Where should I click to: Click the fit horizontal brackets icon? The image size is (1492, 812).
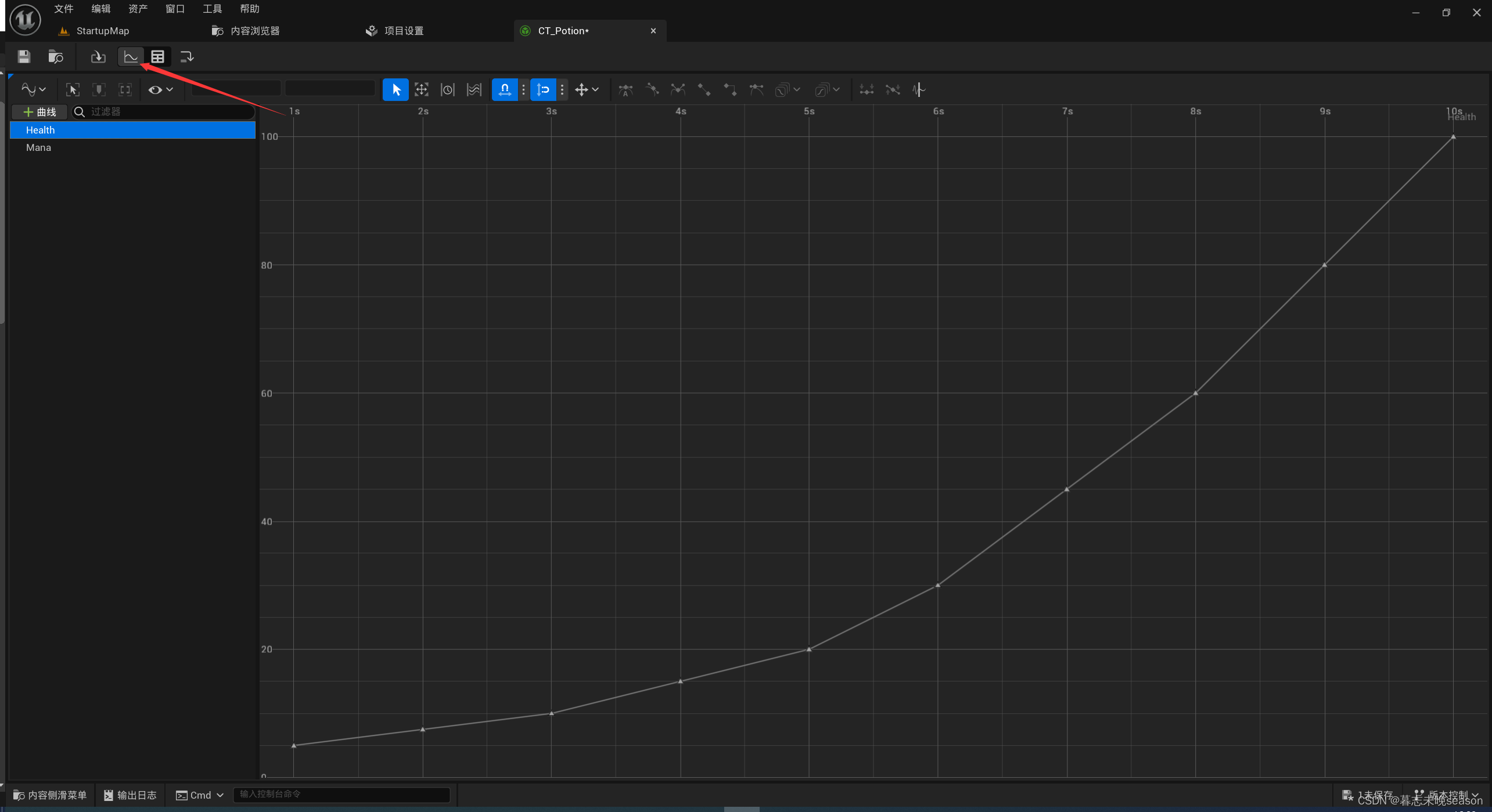click(x=125, y=89)
